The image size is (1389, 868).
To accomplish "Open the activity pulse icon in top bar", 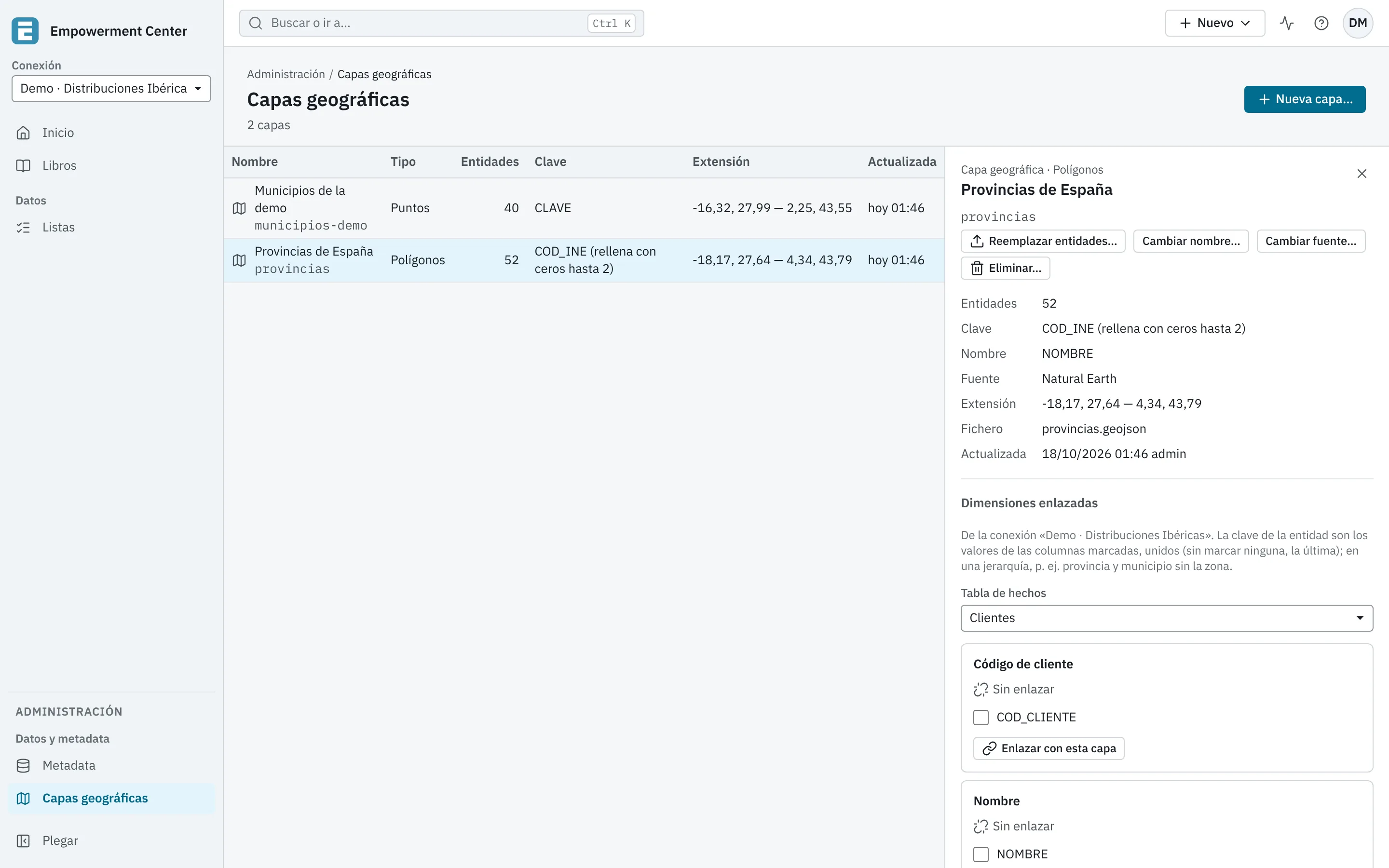I will coord(1286,23).
